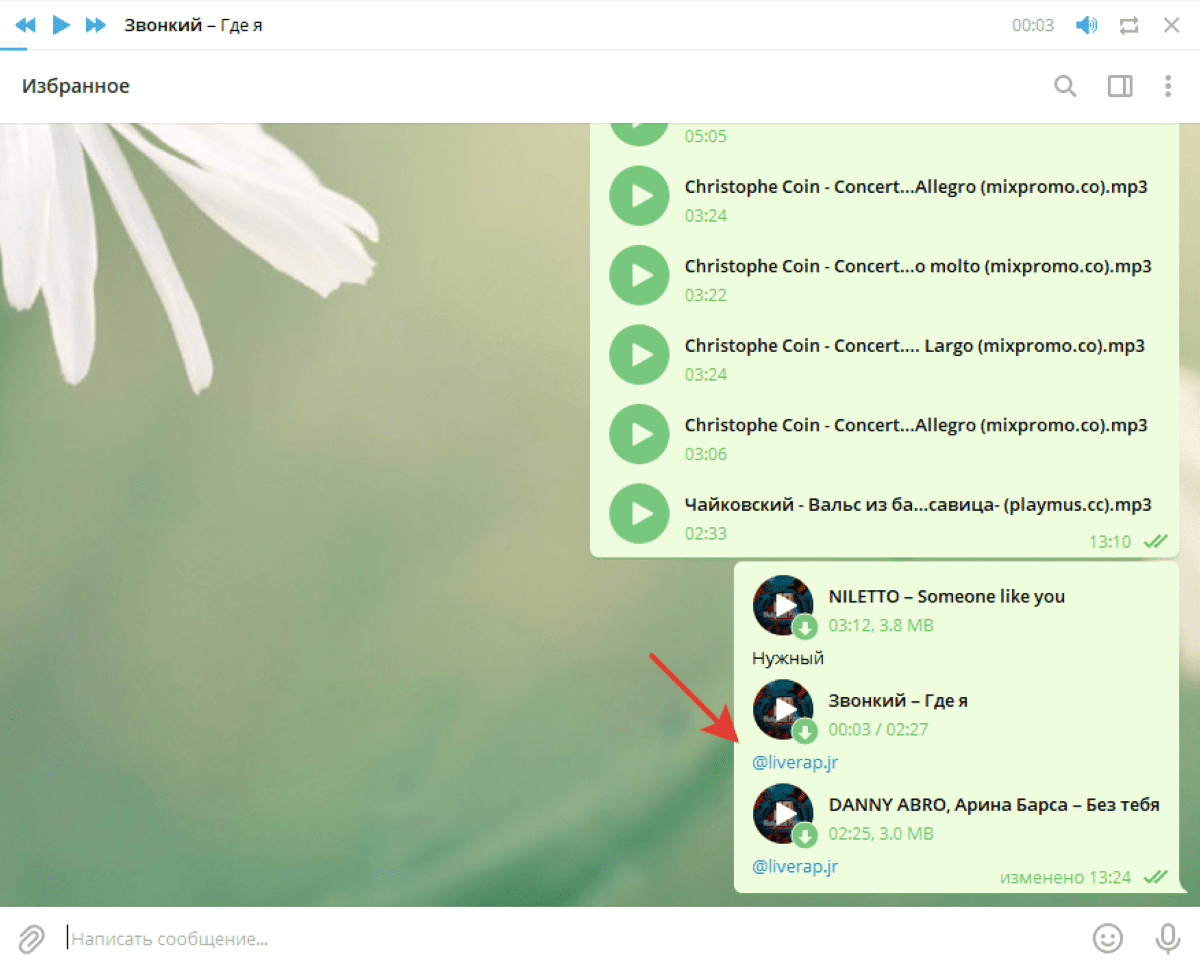Open search in Избранное chat
This screenshot has height=966, width=1200.
[x=1065, y=86]
